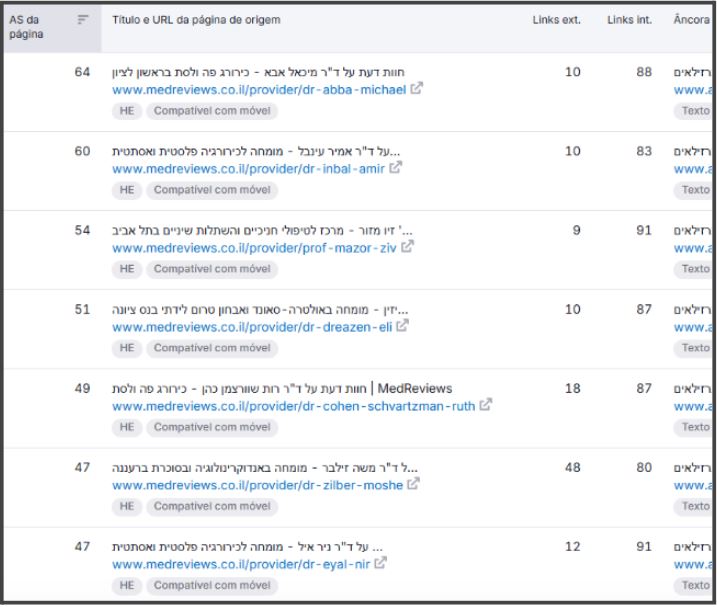The height and width of the screenshot is (607, 717).
Task: Click the HE tag in dr-eyal-nir row
Action: pyautogui.click(x=127, y=586)
